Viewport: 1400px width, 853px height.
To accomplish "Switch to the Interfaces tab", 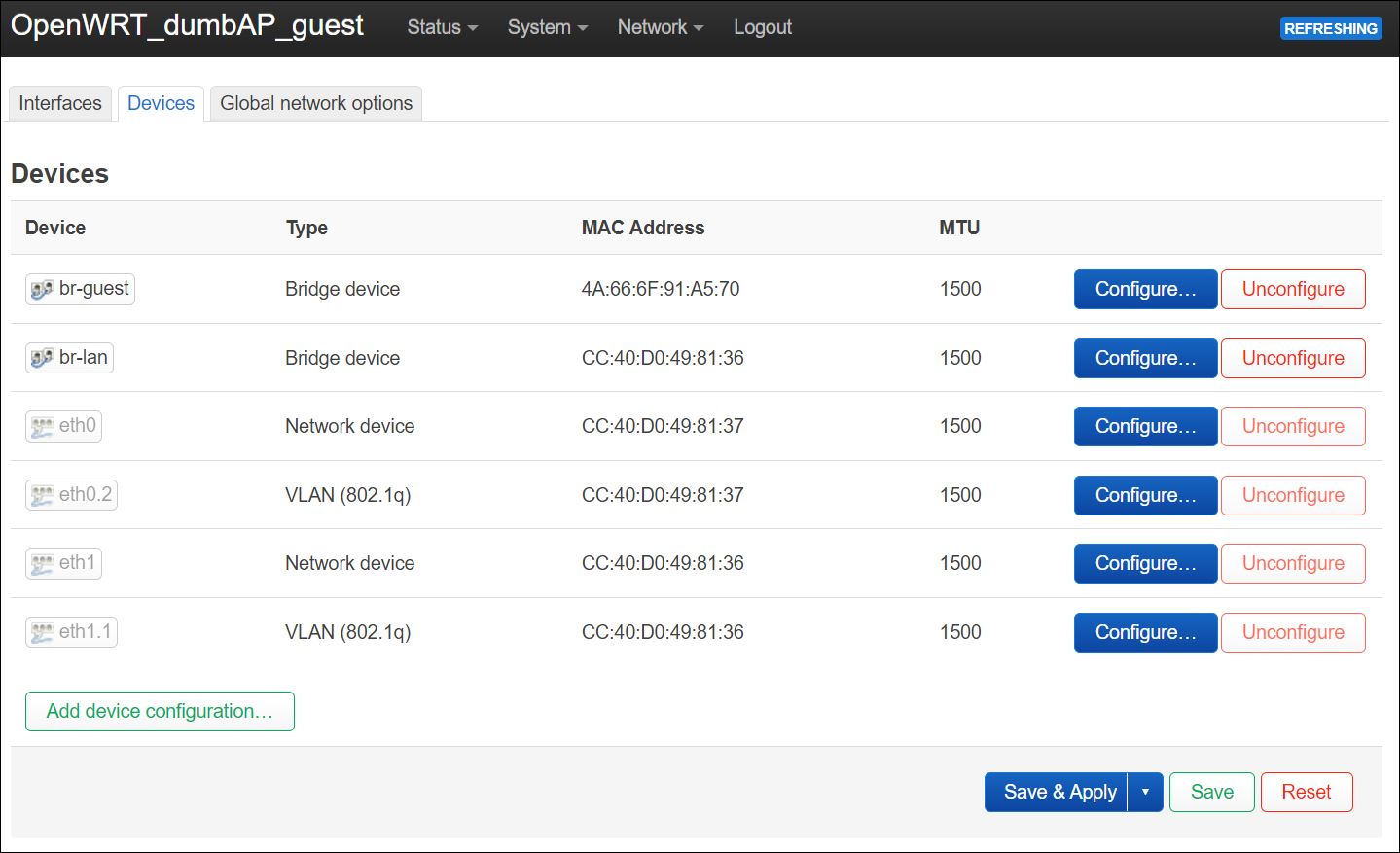I will (60, 103).
